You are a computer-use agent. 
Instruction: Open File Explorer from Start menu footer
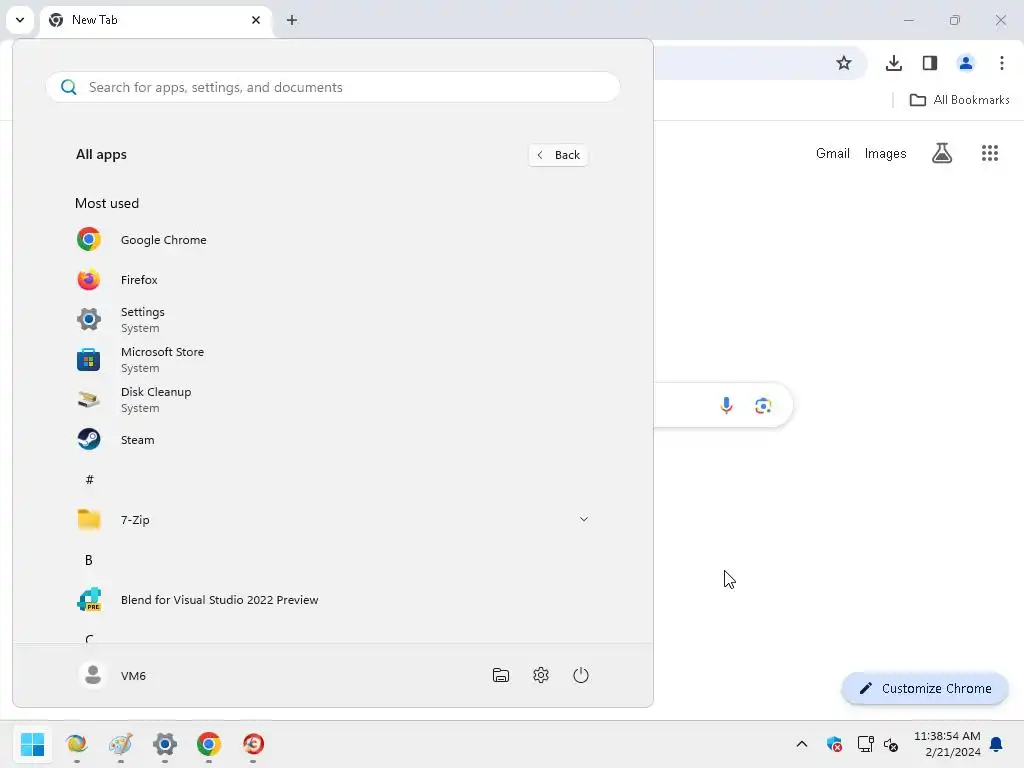pos(501,675)
